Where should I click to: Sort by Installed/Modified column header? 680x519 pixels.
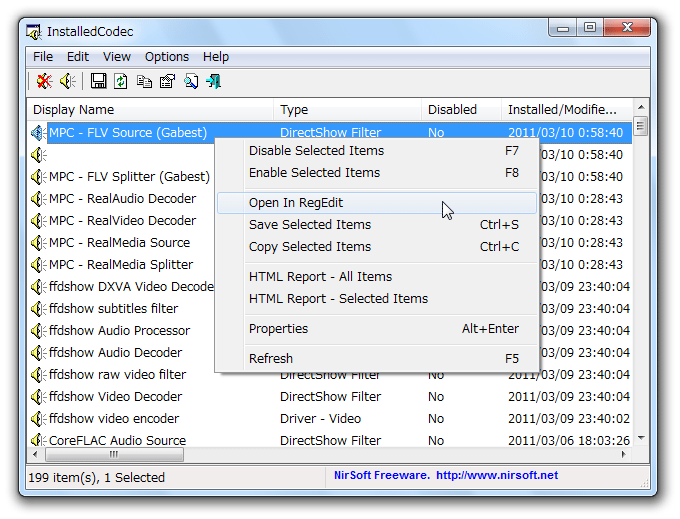click(567, 110)
